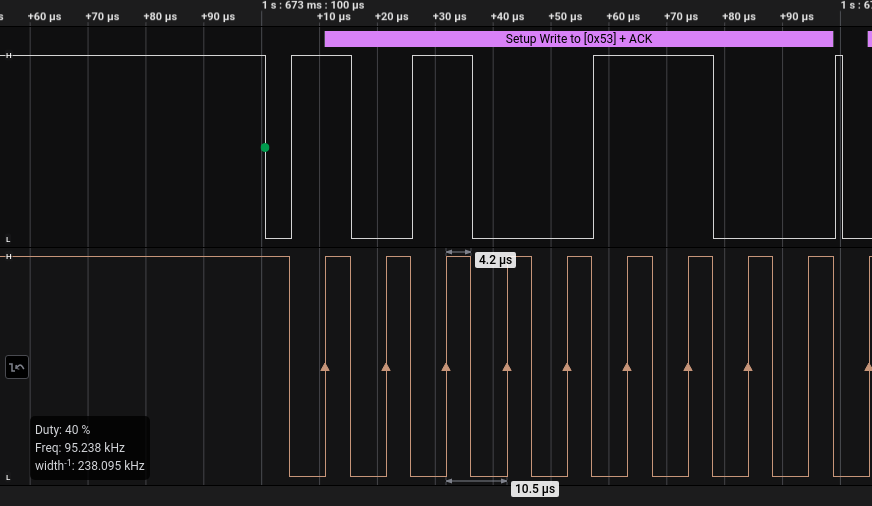Viewport: 872px width, 506px height.
Task: Click the Duty: 40 % readout
Action: tap(62, 430)
